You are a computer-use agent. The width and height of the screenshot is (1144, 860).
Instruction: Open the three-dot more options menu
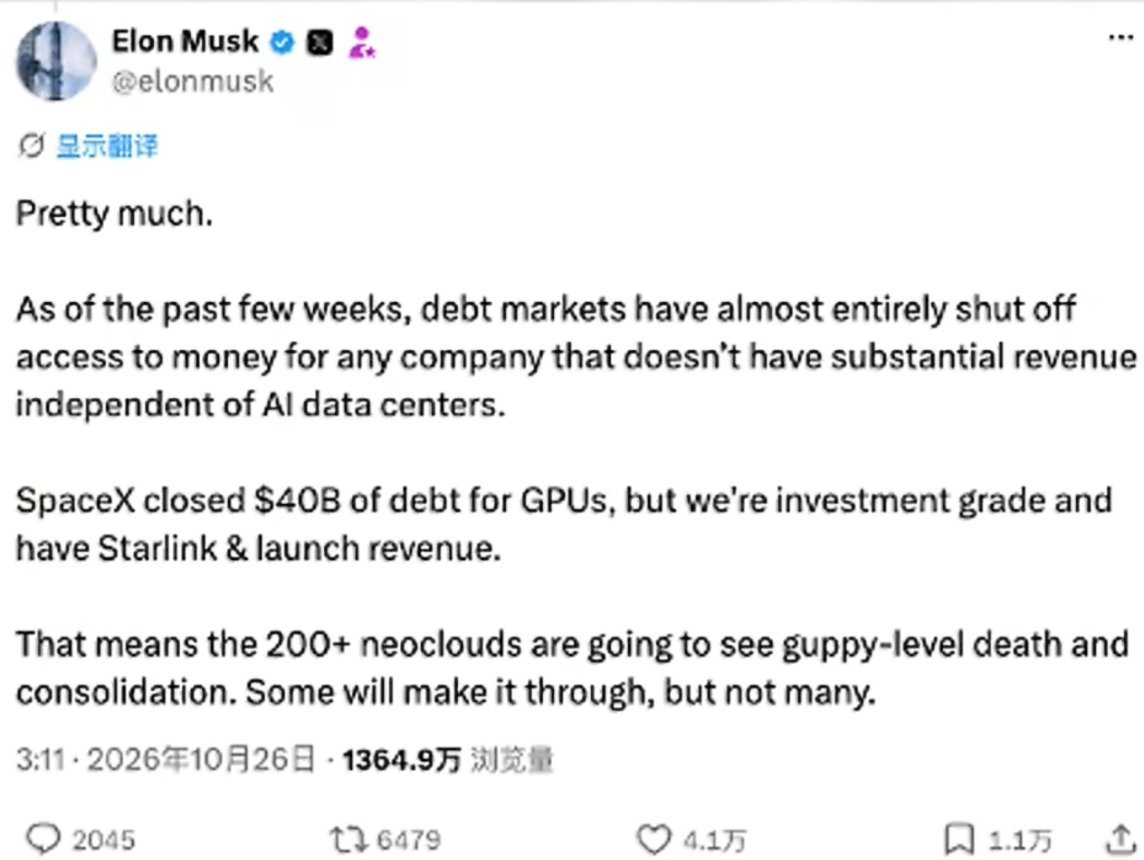click(x=1120, y=37)
